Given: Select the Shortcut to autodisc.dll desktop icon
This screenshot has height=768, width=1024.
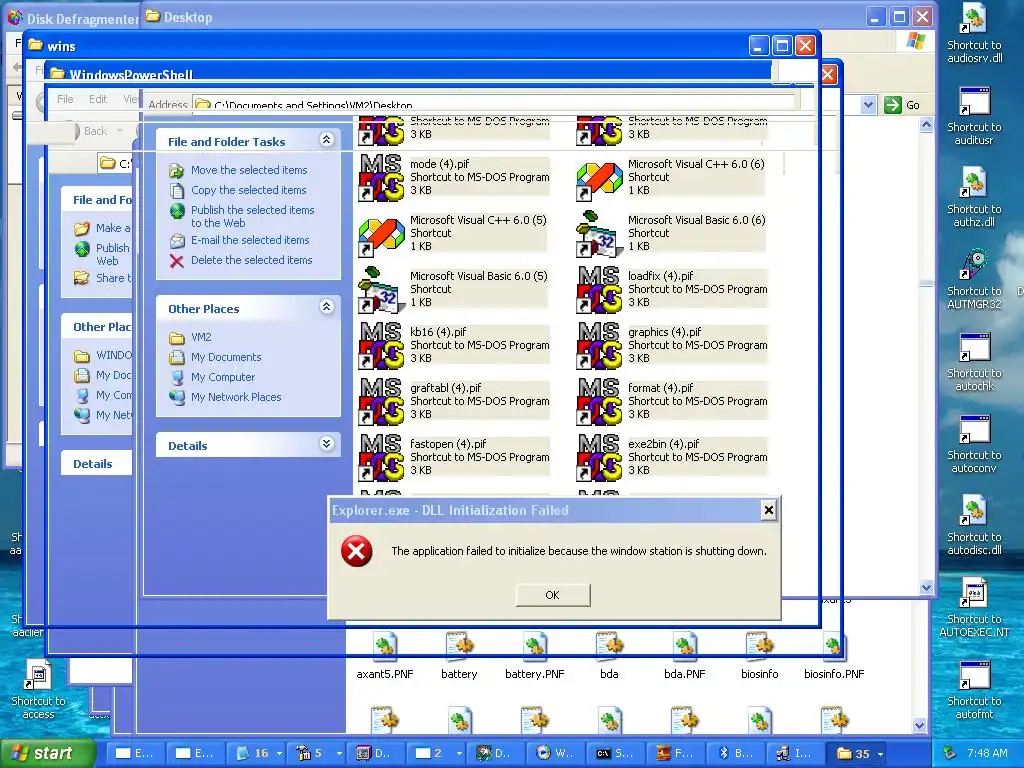Looking at the screenshot, I should 974,511.
